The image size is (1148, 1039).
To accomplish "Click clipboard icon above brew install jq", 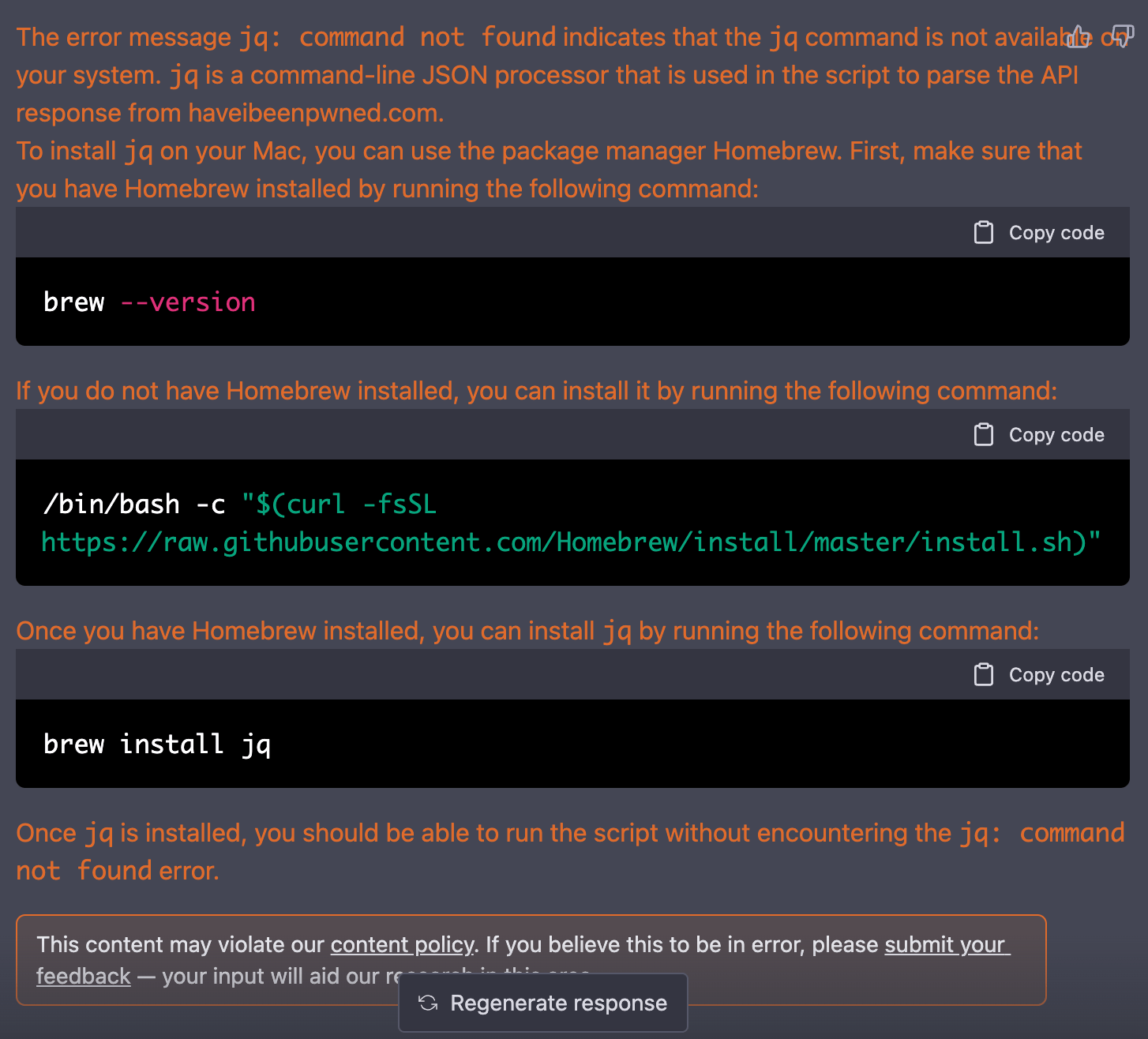I will pyautogui.click(x=983, y=675).
